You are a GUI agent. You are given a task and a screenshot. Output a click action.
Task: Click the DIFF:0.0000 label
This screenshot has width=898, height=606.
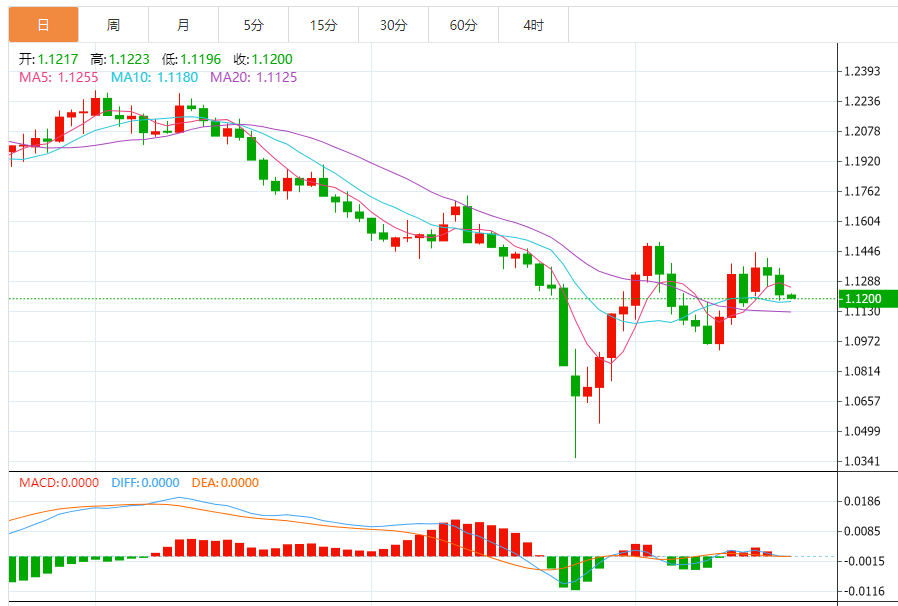click(145, 483)
